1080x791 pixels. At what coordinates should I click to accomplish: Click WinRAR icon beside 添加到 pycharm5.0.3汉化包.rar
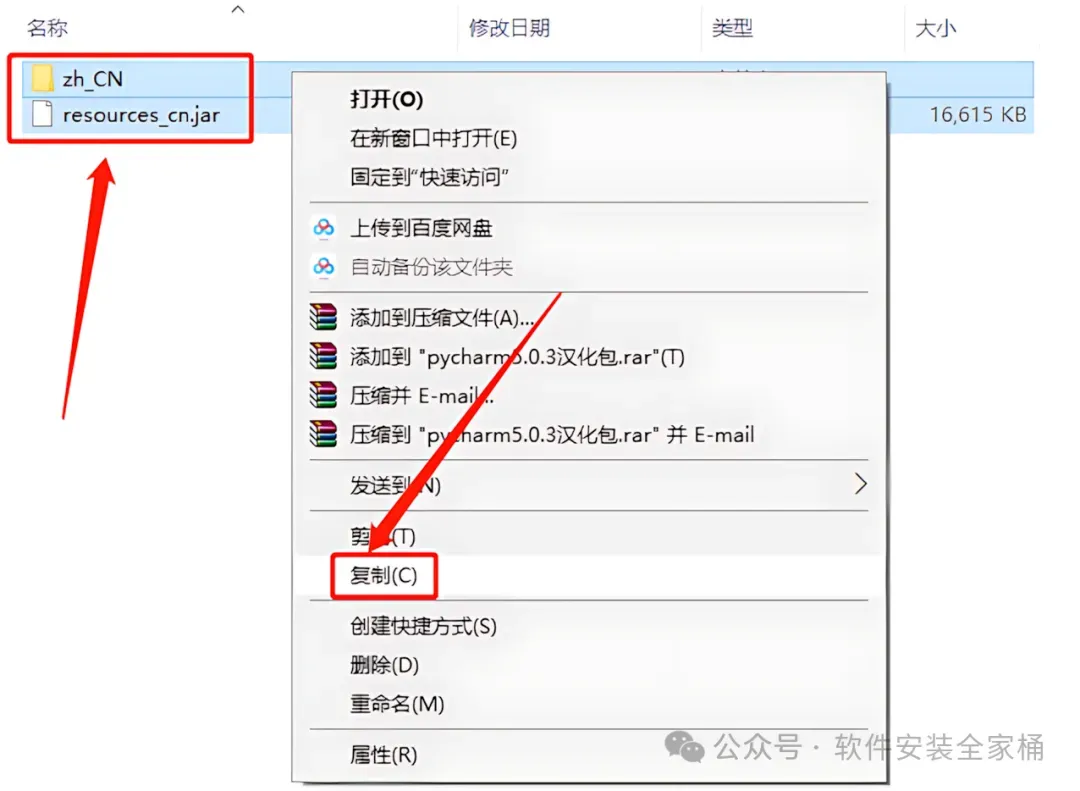click(323, 356)
